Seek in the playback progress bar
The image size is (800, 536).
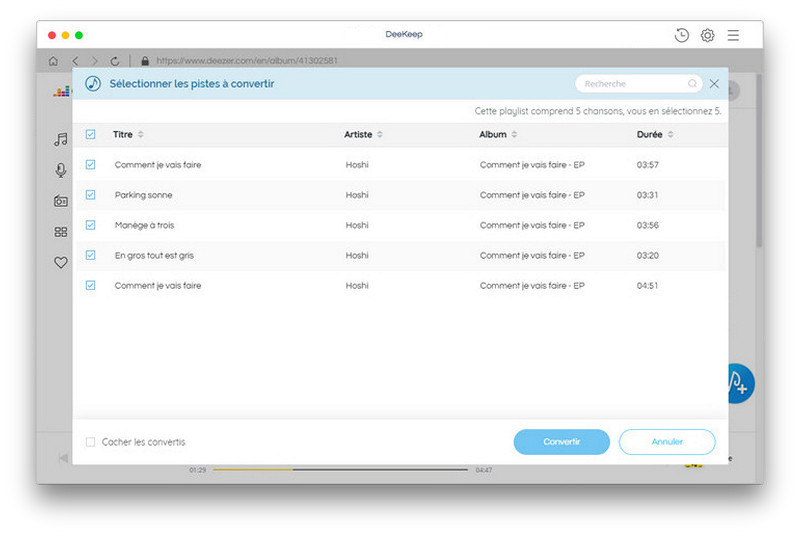point(340,469)
